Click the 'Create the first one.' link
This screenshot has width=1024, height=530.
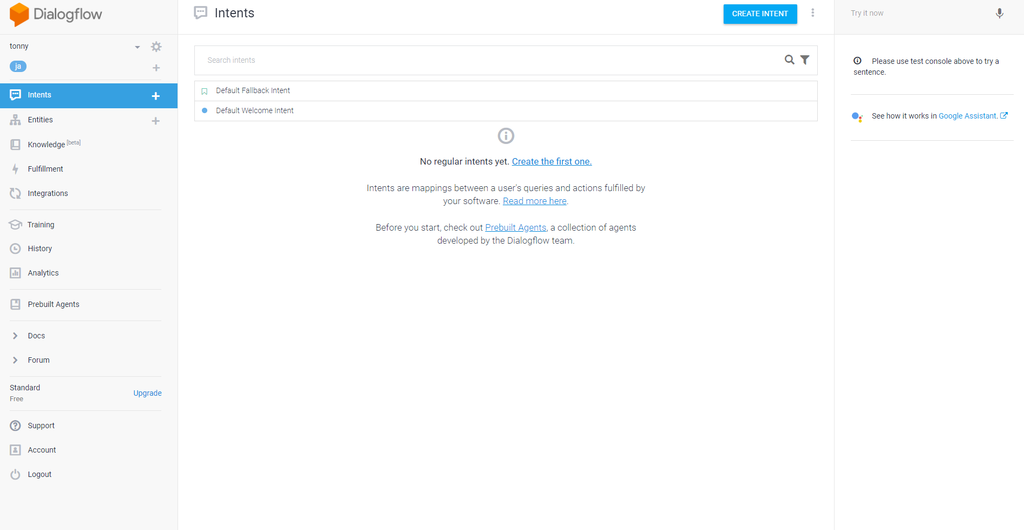[552, 161]
